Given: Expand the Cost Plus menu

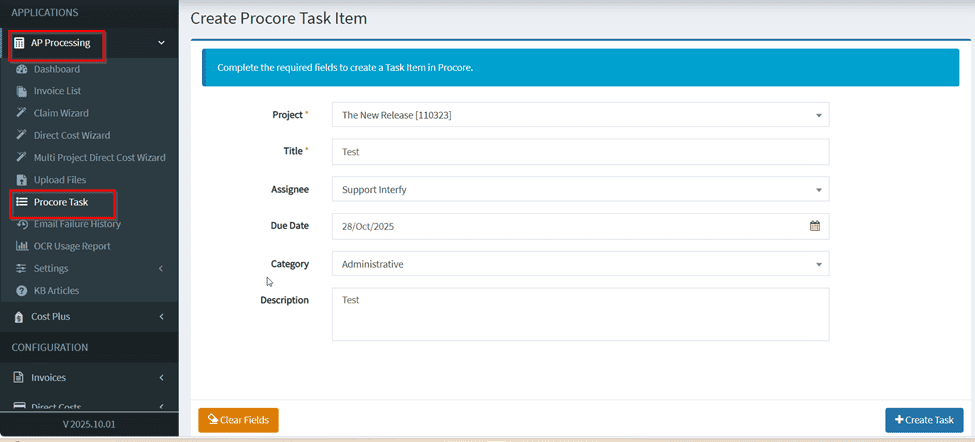Looking at the screenshot, I should pos(161,317).
